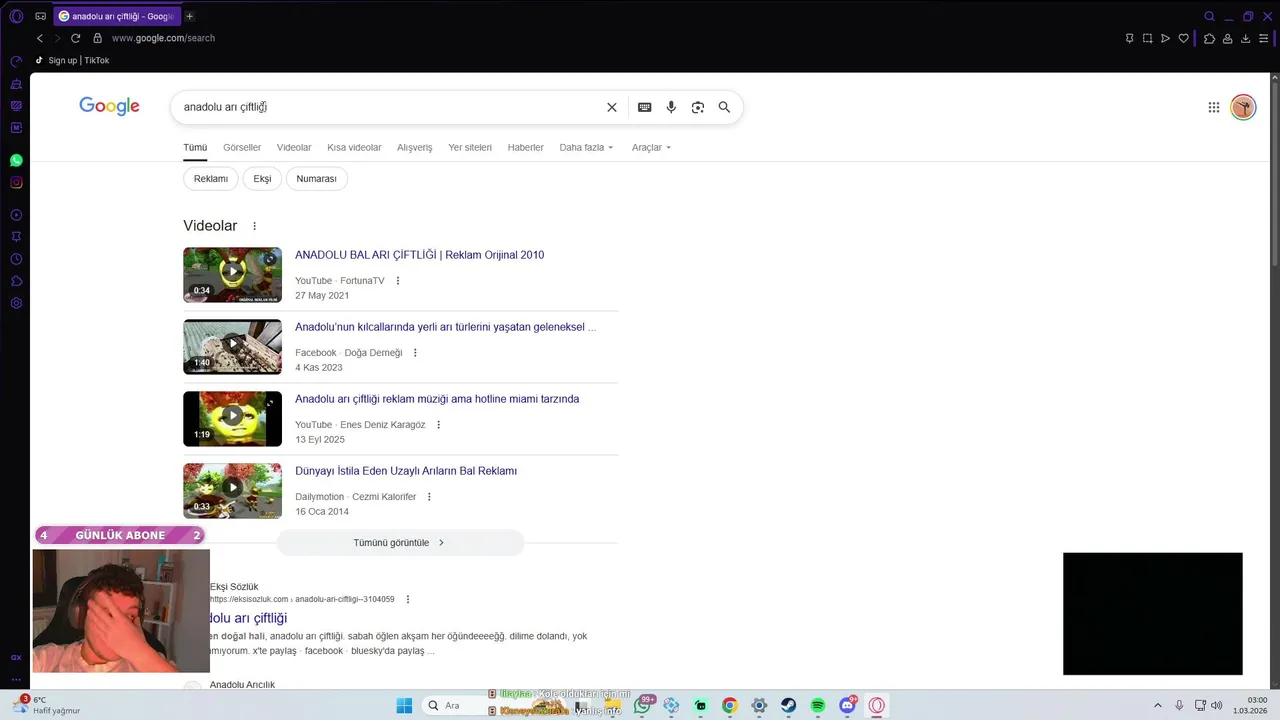
Task: Open the Opera GX main menu logo
Action: [16, 16]
